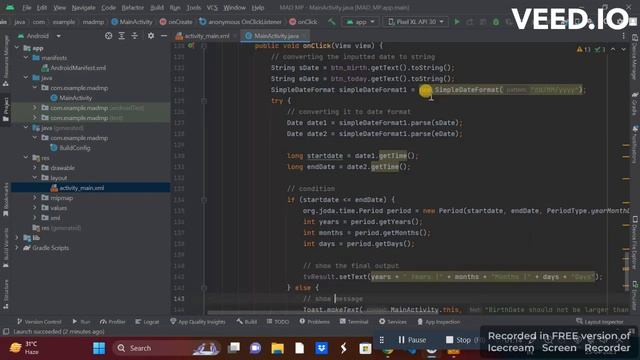Click Select Opened File target icon

(108, 36)
